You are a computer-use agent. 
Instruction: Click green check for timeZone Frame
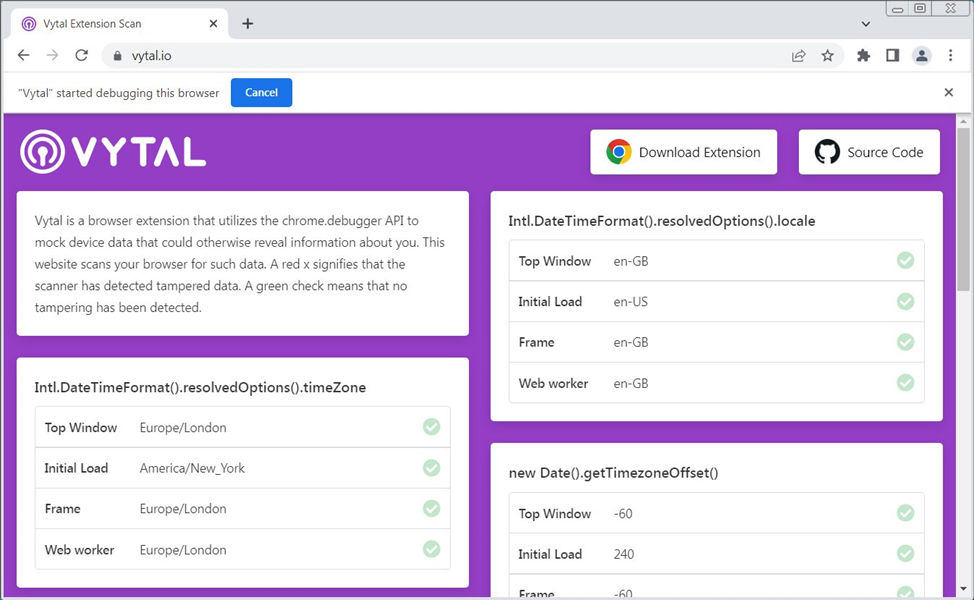432,508
